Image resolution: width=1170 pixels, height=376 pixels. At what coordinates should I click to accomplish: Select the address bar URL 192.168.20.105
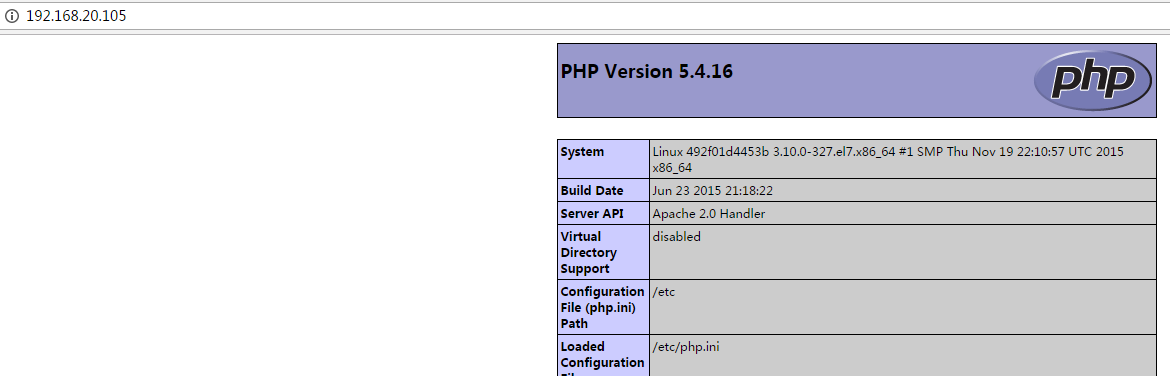click(76, 16)
